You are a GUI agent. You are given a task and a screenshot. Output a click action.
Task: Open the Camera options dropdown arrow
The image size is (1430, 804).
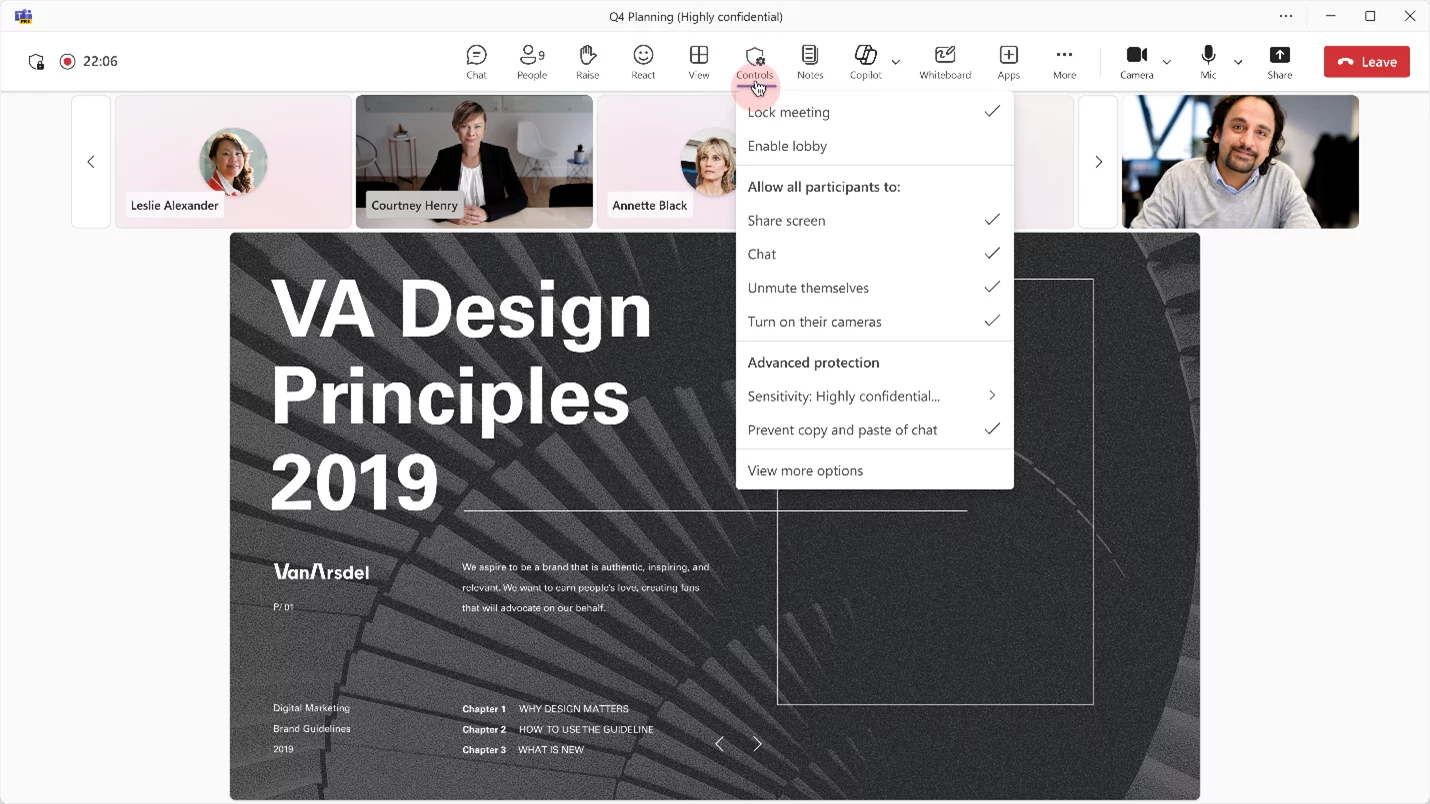coord(1166,62)
